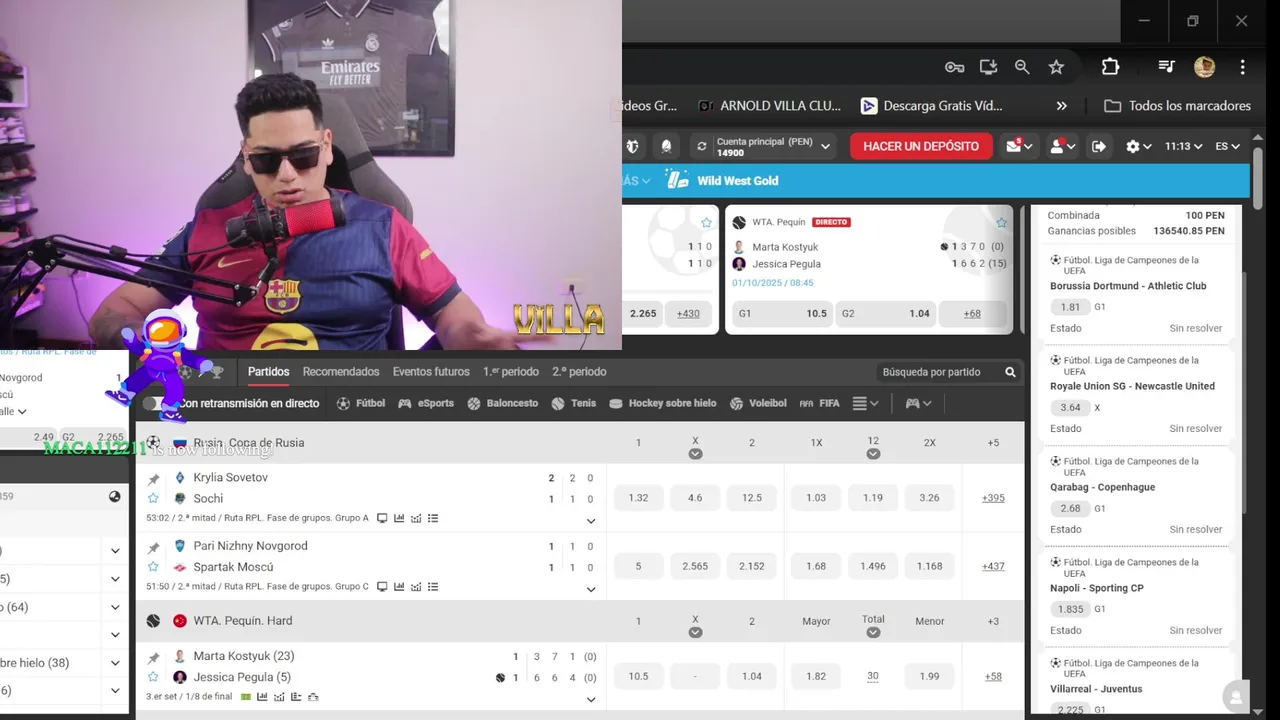Open the password key icon in address bar
The image size is (1280, 720).
954,67
